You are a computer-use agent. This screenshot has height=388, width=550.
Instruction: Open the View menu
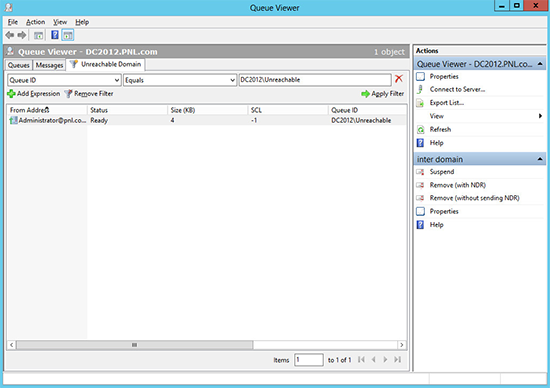pyautogui.click(x=60, y=22)
